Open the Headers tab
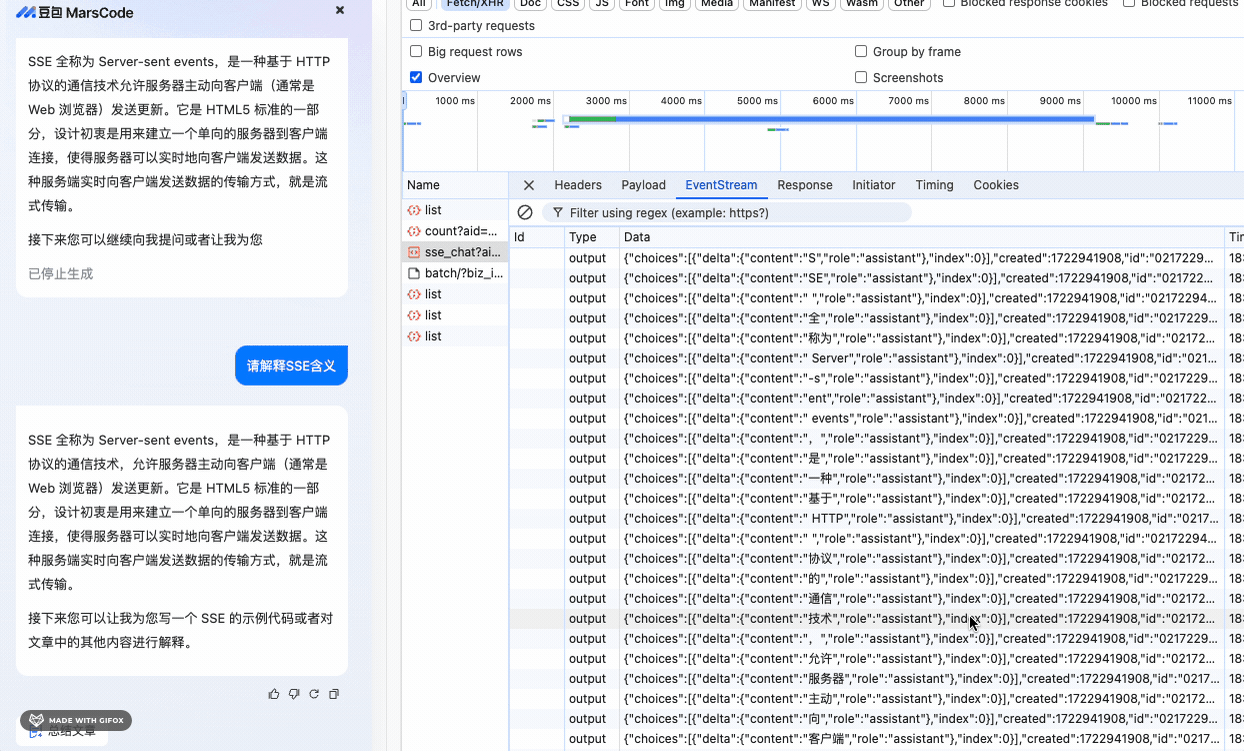 (x=578, y=185)
